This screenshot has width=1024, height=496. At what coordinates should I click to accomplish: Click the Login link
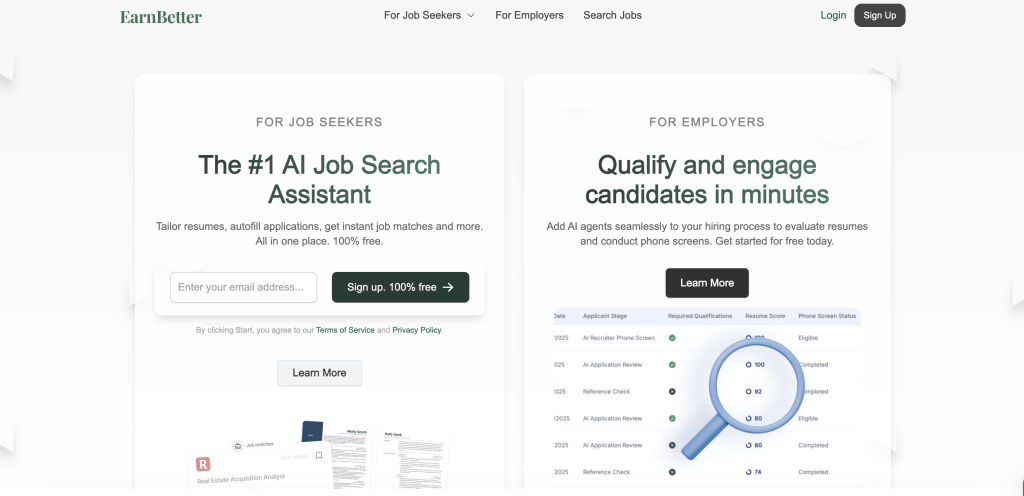tap(833, 16)
